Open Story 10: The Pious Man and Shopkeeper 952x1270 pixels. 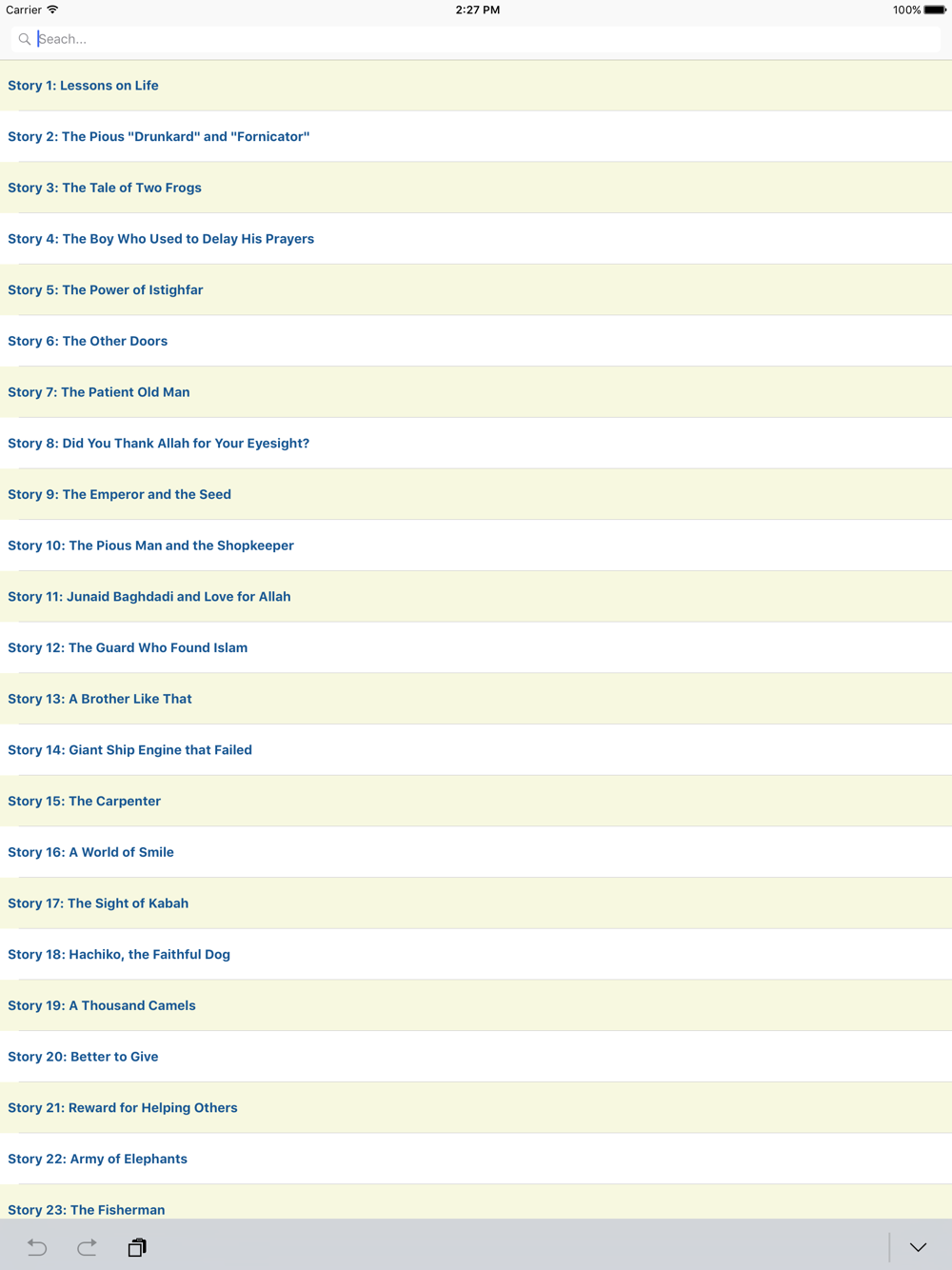(x=476, y=546)
